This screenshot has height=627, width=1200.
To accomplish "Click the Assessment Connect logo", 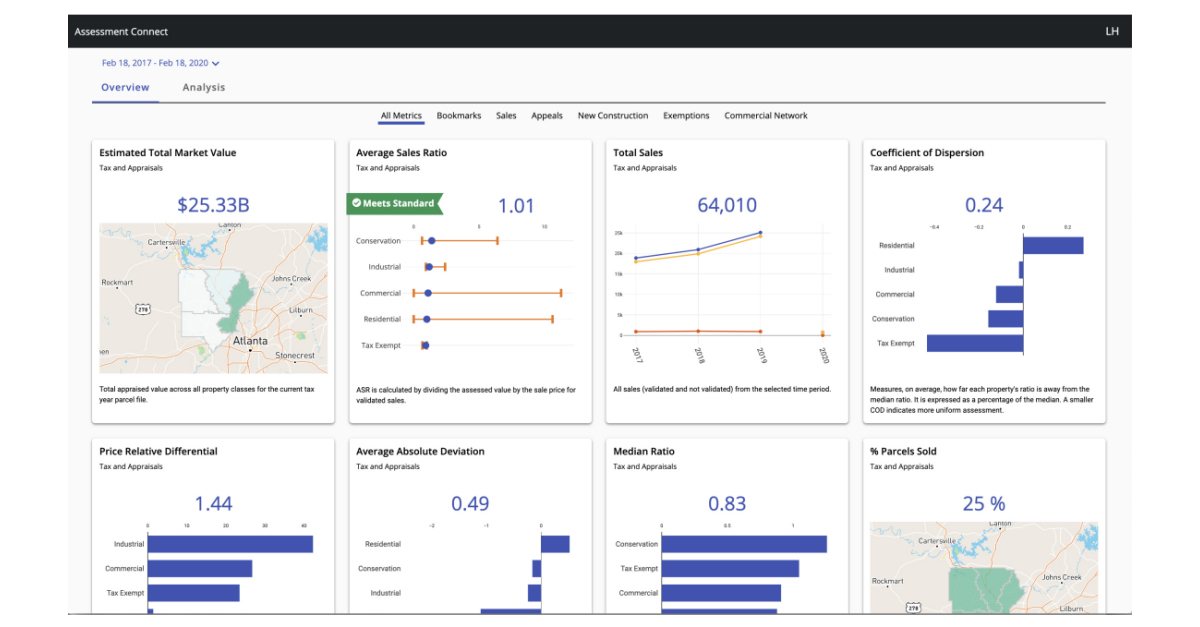I will tap(121, 31).
